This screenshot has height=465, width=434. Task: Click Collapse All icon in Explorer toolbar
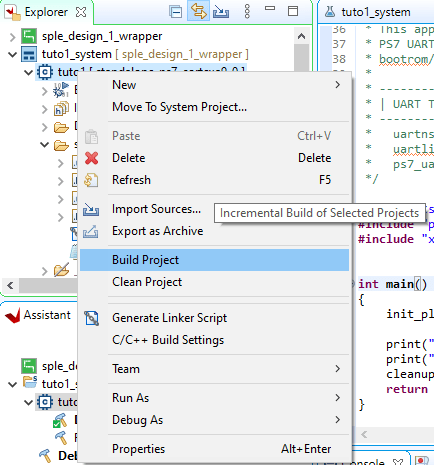point(175,12)
